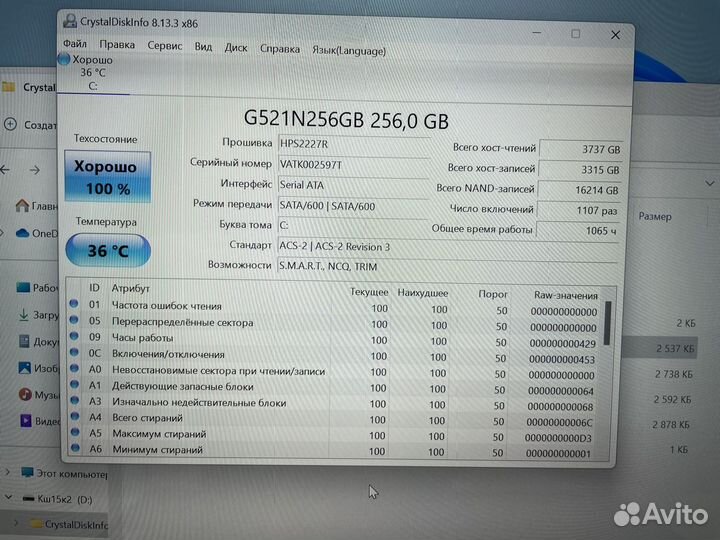This screenshot has width=720, height=540.
Task: Open Изображения item in Explorer sidebar
Action: (39, 368)
